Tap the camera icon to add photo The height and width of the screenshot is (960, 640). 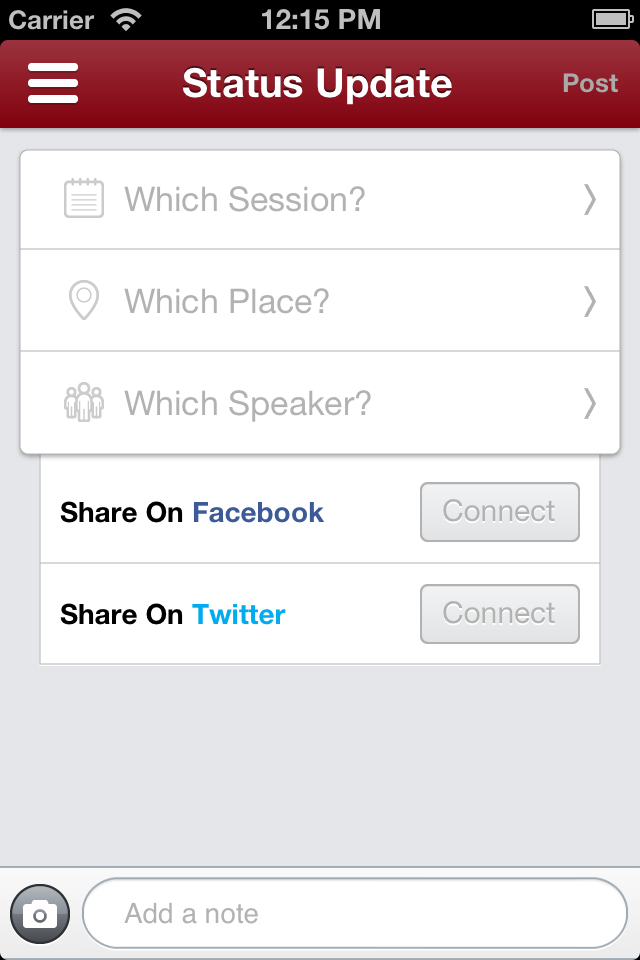(40, 914)
